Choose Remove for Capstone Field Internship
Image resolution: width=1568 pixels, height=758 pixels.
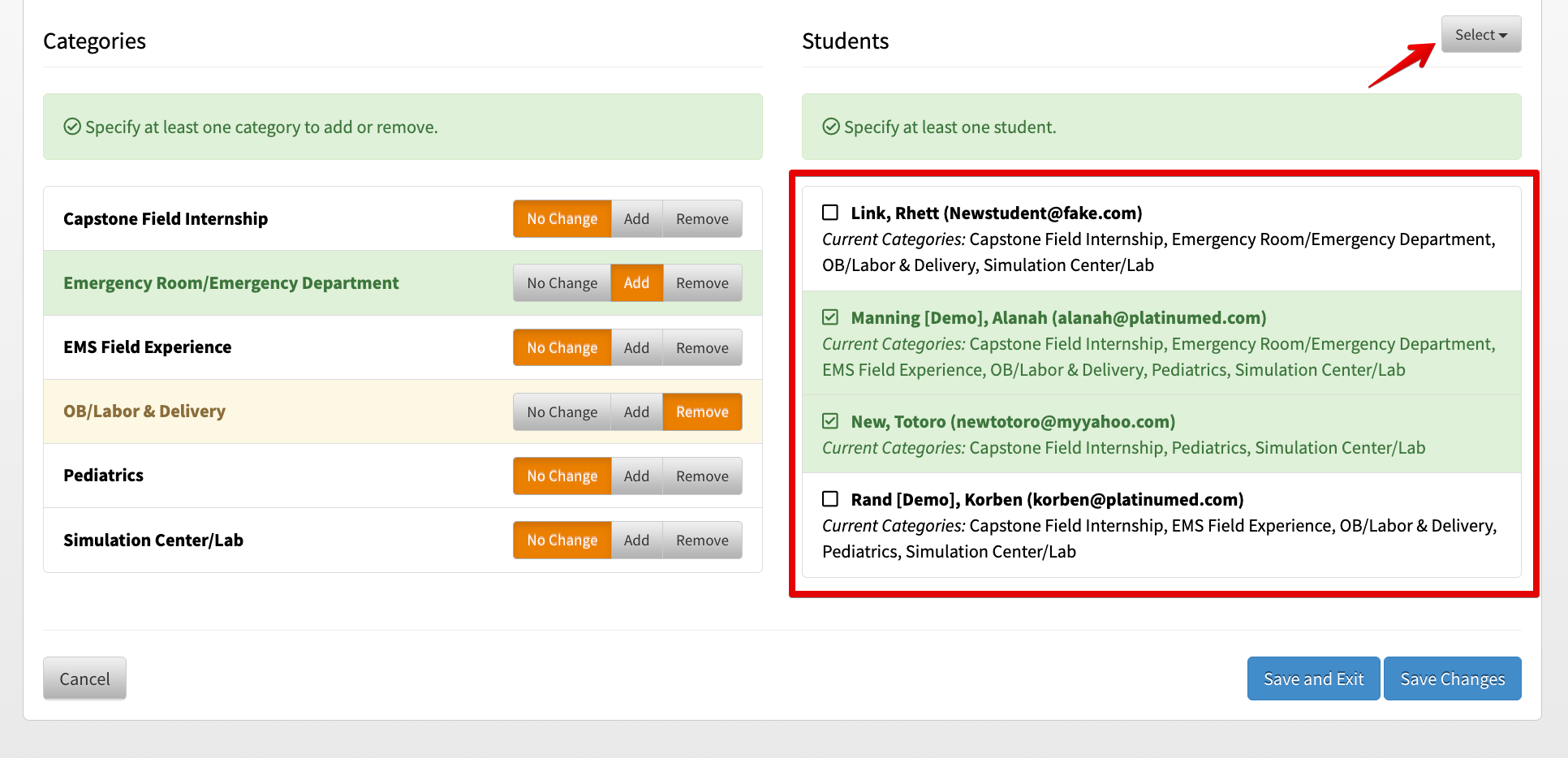[x=702, y=219]
